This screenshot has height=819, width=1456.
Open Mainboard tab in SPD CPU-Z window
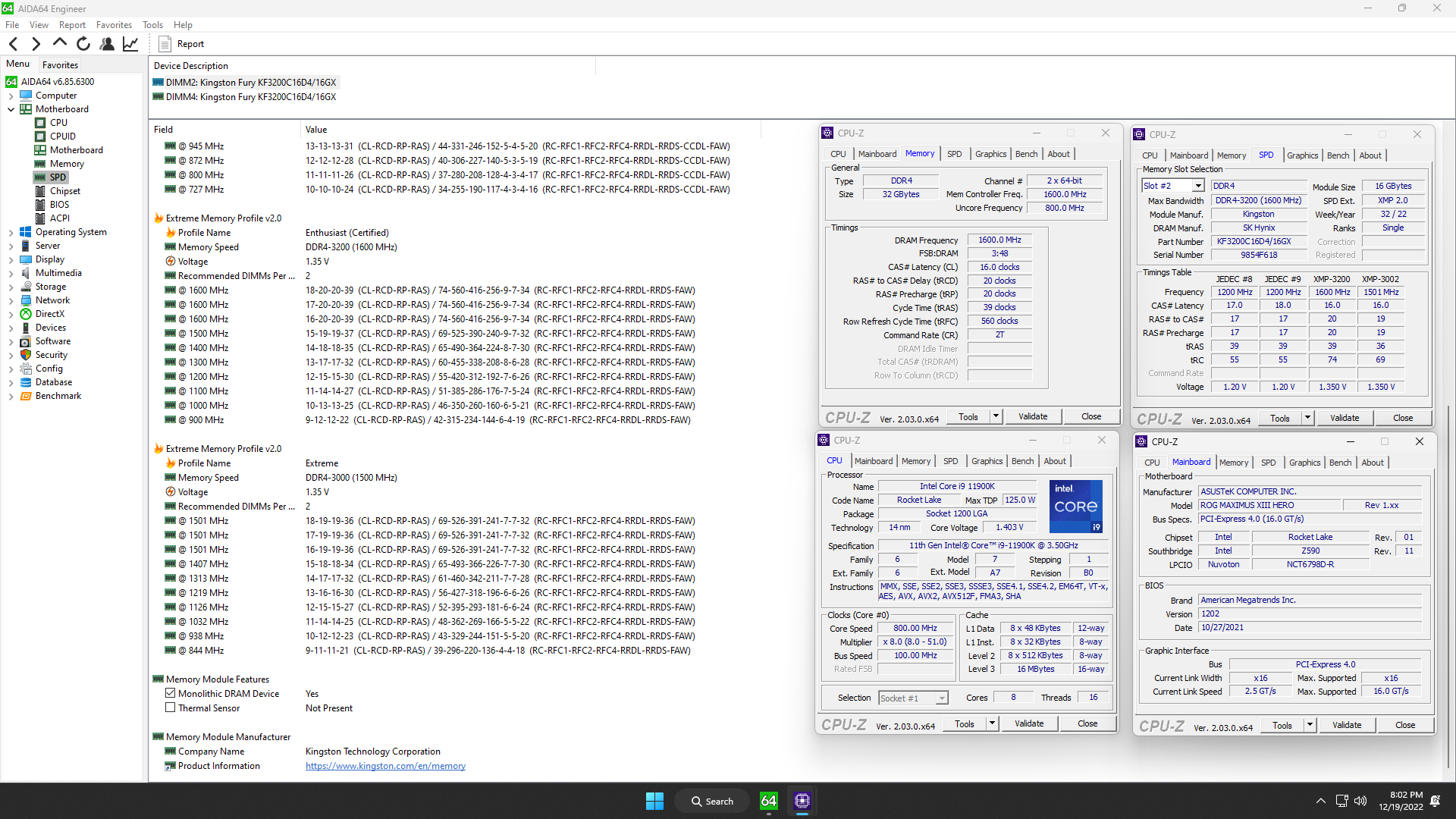coord(1188,155)
